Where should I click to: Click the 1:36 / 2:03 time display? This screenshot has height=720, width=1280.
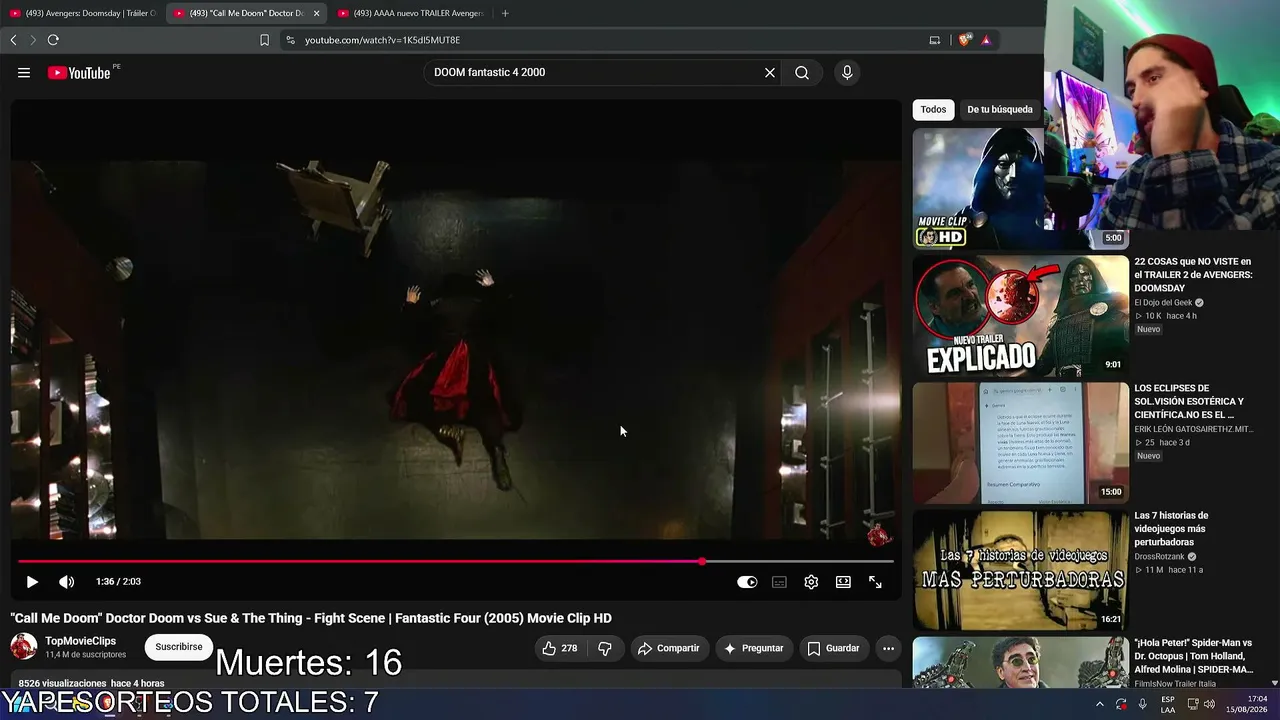[118, 582]
